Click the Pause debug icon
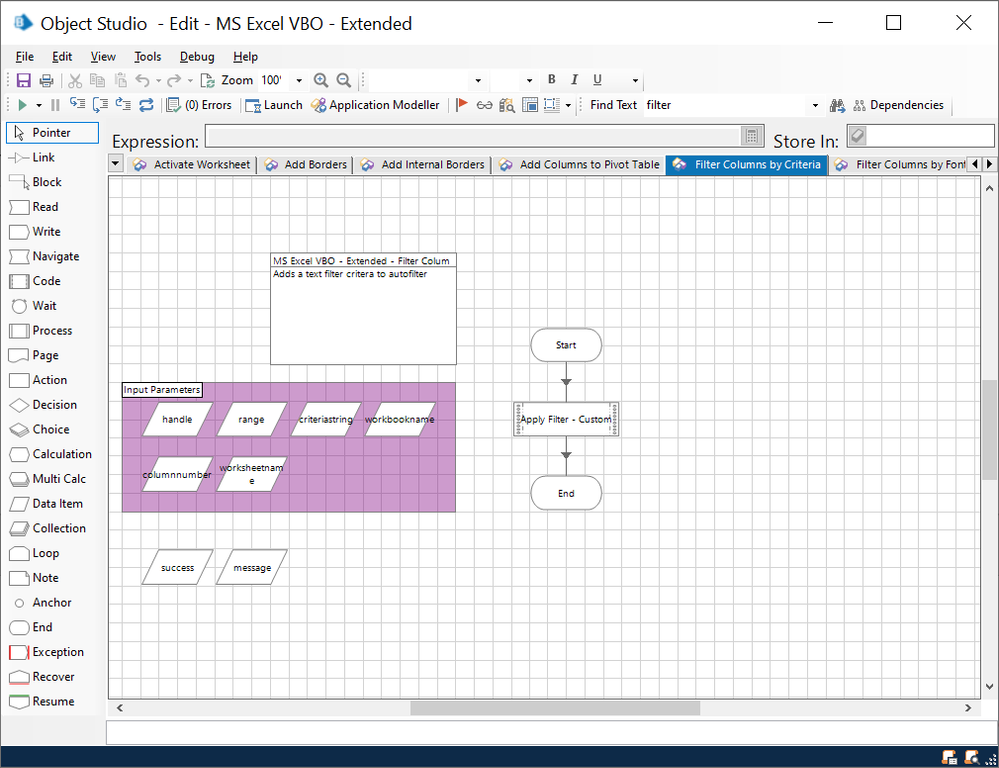The height and width of the screenshot is (768, 999). point(55,105)
